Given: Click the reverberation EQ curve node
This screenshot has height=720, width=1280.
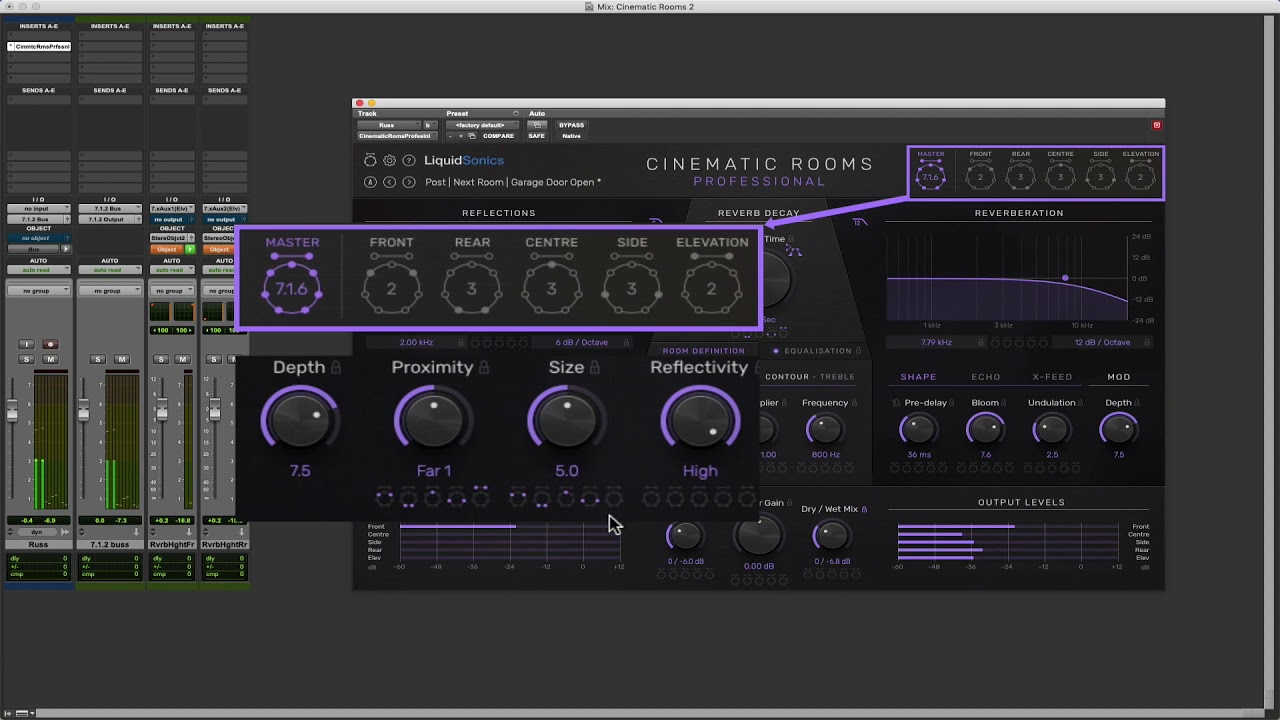Looking at the screenshot, I should [x=1065, y=278].
